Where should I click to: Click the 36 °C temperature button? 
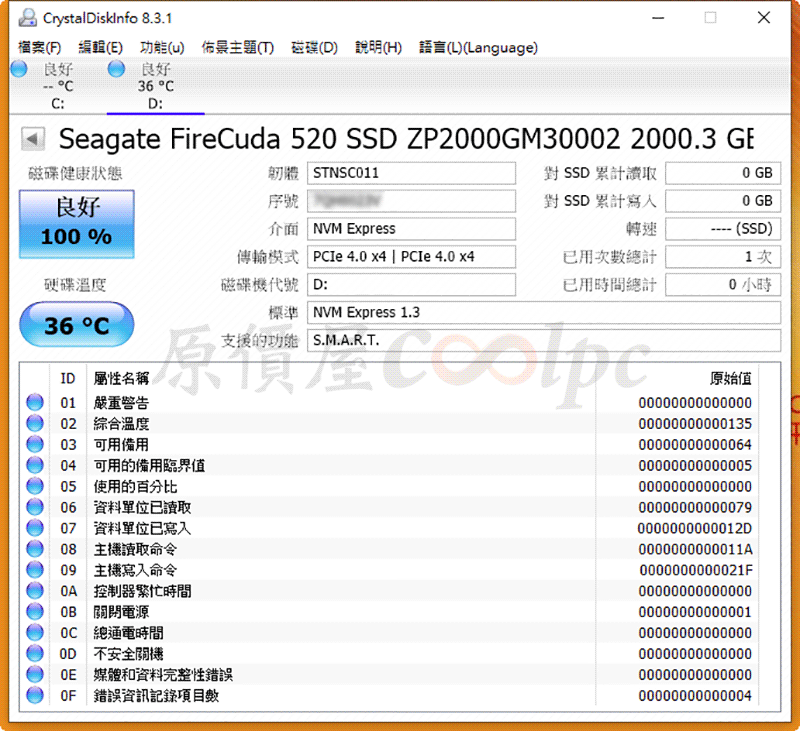click(x=77, y=324)
